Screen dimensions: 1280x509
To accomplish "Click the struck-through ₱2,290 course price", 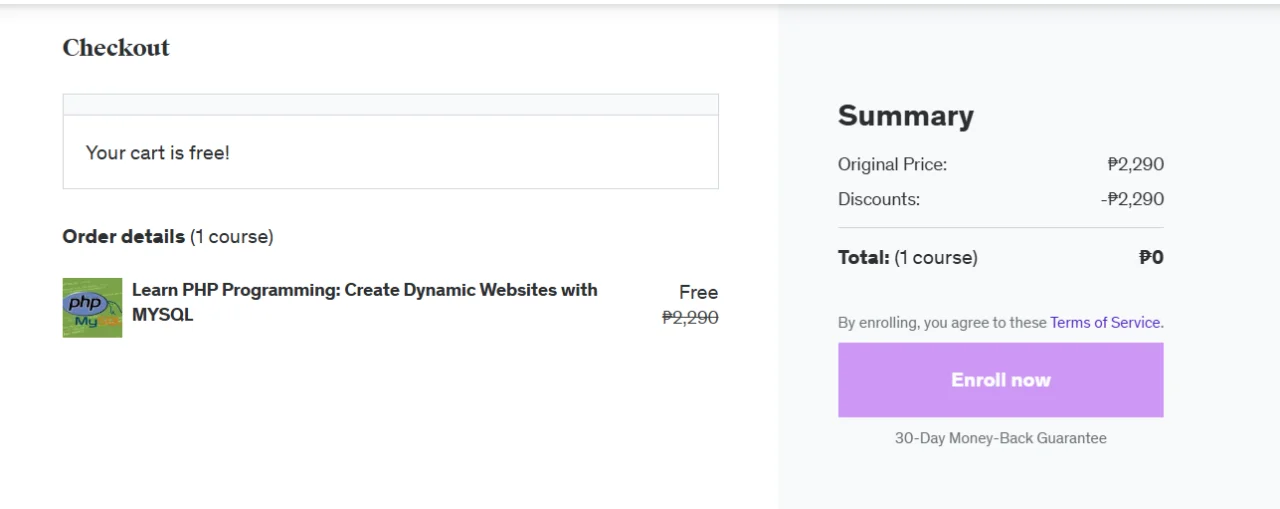I will click(x=690, y=318).
